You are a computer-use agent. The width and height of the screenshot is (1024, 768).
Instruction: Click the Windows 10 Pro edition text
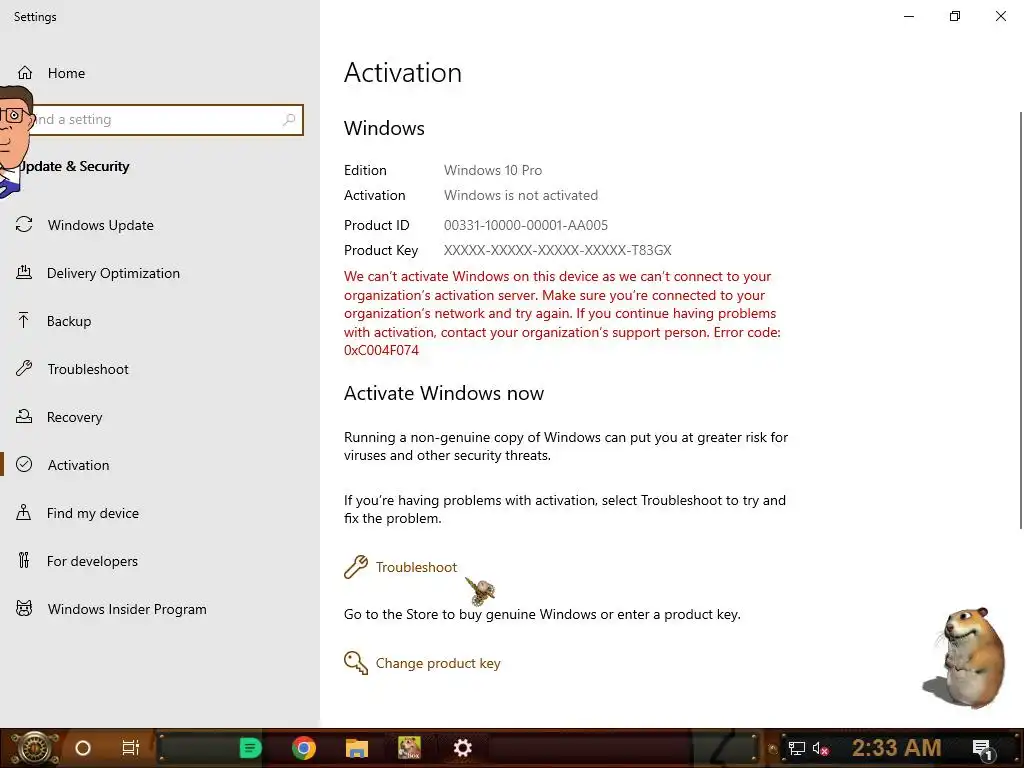point(493,170)
